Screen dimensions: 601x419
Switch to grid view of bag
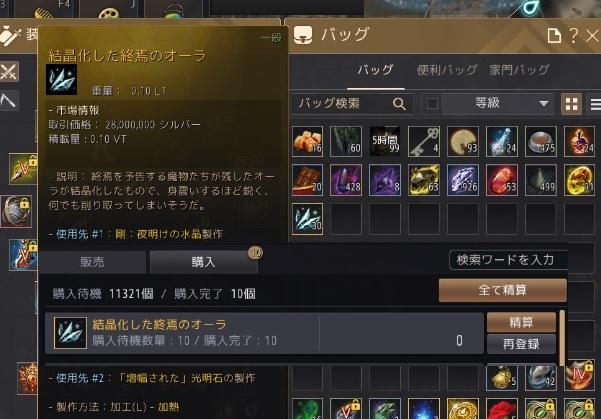tap(571, 104)
